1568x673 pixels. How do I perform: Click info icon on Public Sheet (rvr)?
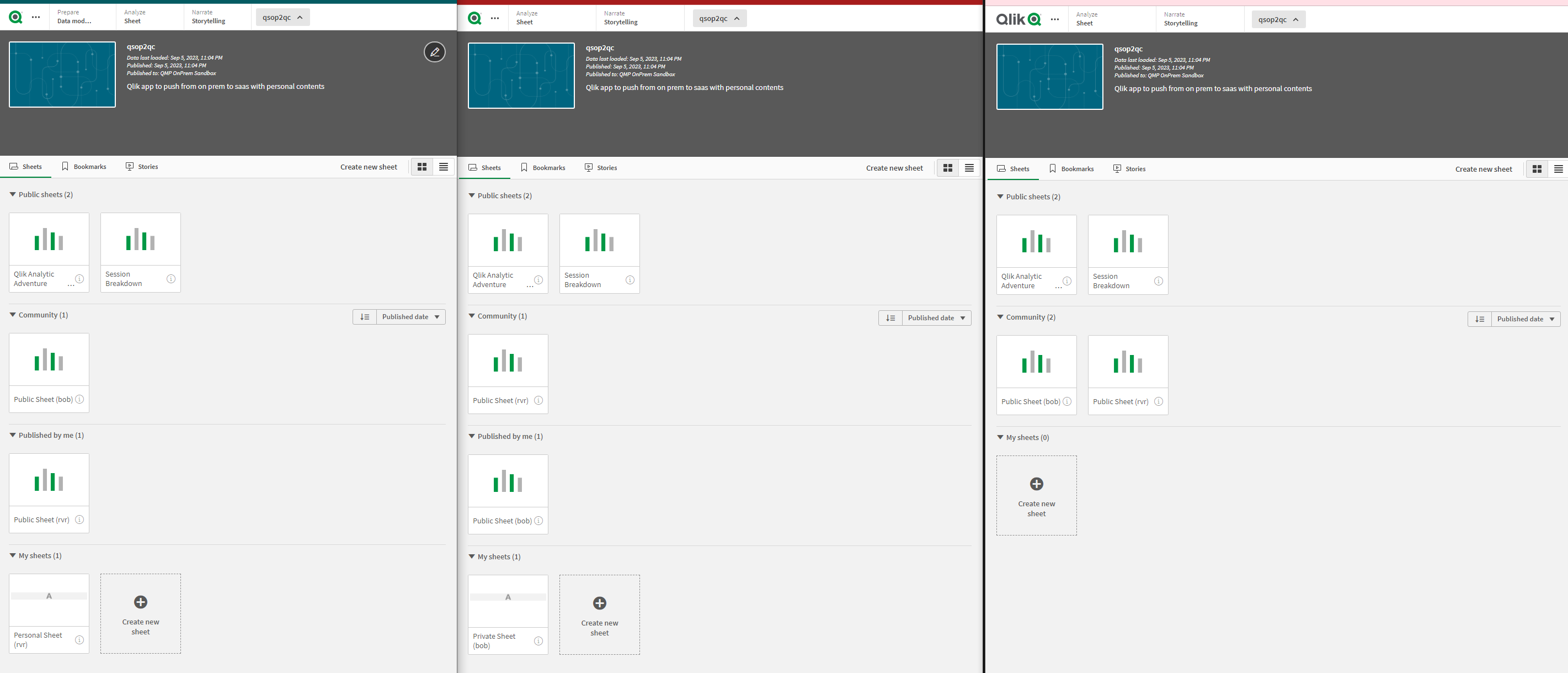click(x=79, y=519)
